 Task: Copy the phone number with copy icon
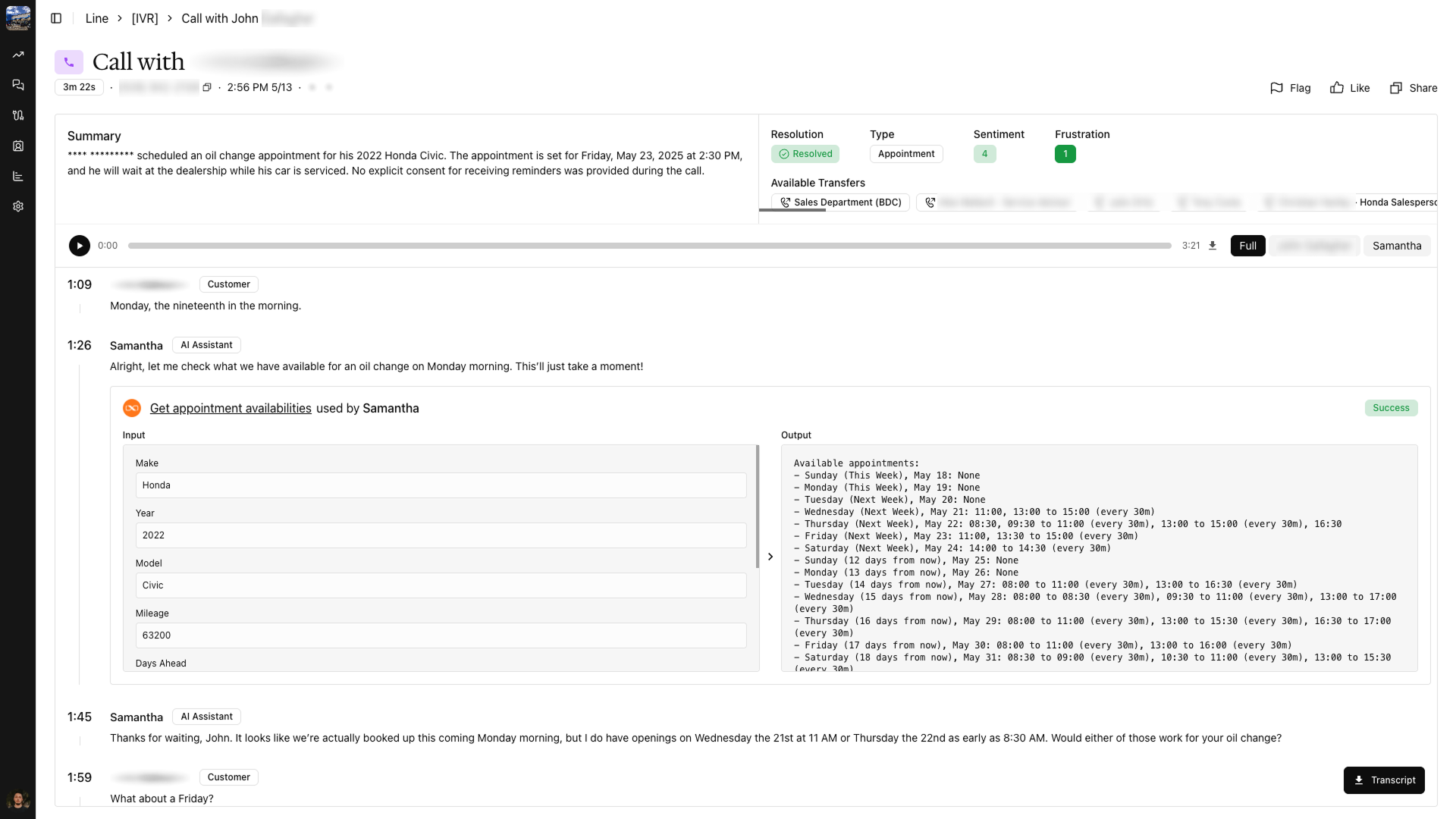point(206,87)
